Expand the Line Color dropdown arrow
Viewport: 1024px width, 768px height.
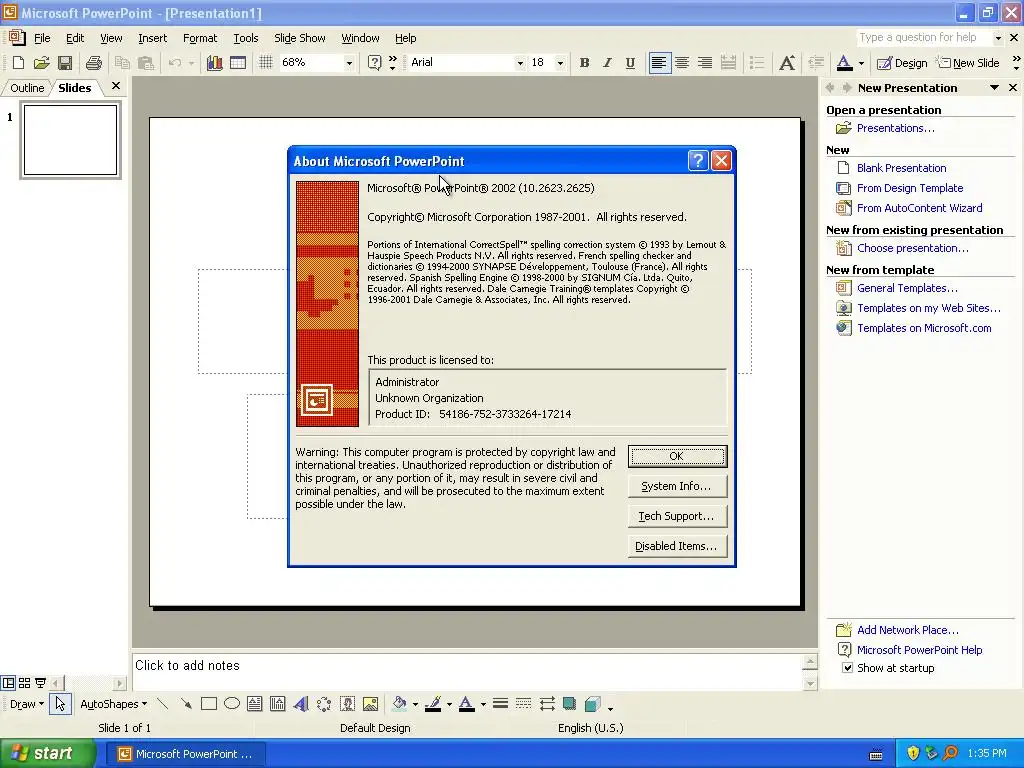tap(449, 704)
